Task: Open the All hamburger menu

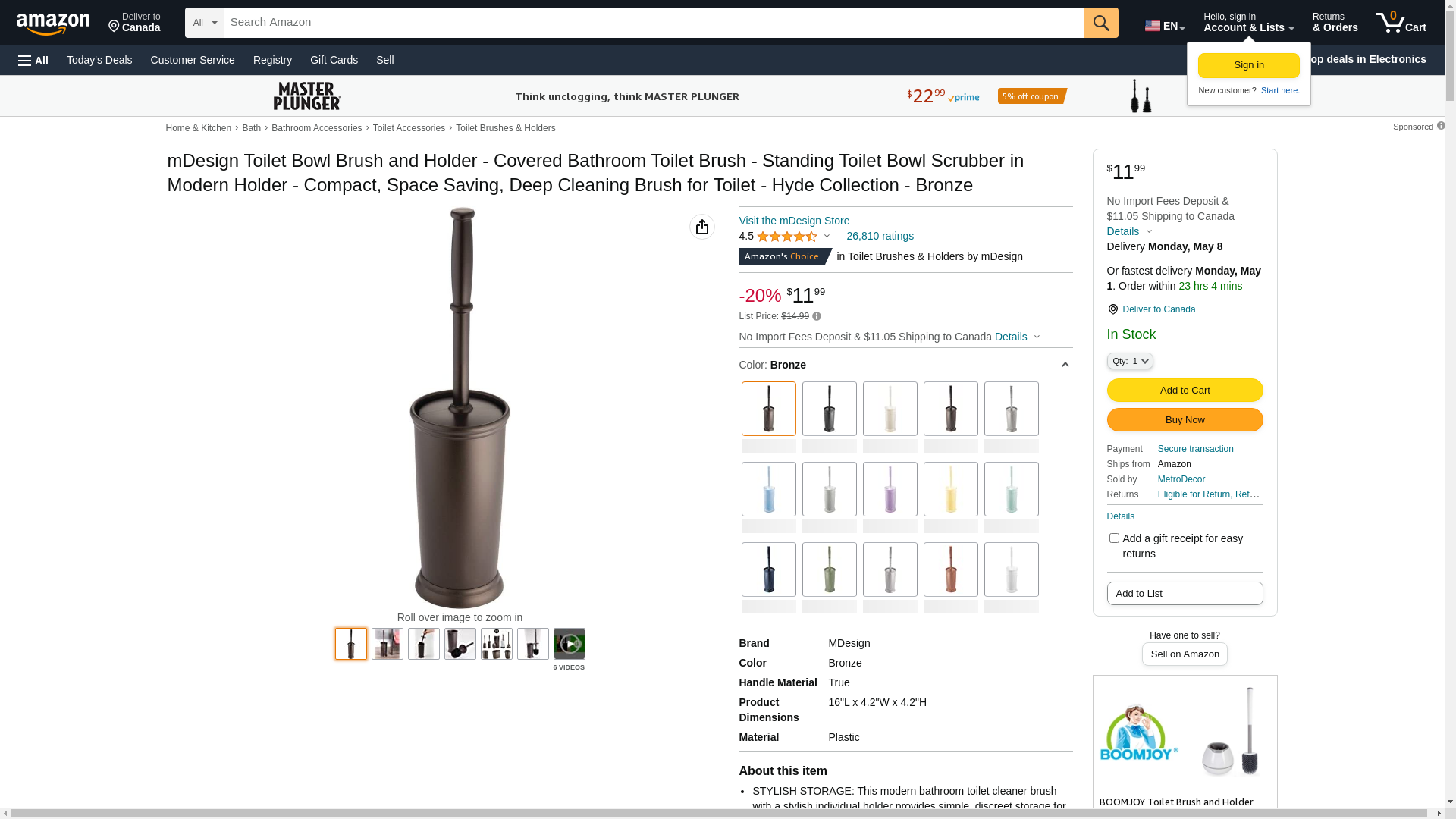Action: click(x=33, y=61)
